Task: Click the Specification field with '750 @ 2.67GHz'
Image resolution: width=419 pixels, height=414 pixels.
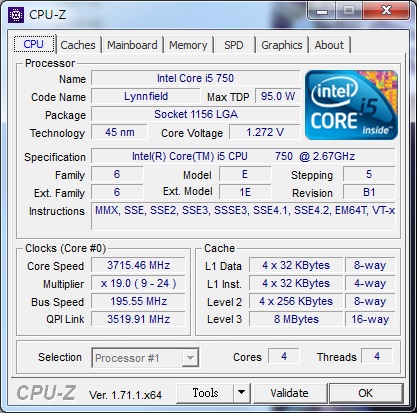Action: (243, 156)
